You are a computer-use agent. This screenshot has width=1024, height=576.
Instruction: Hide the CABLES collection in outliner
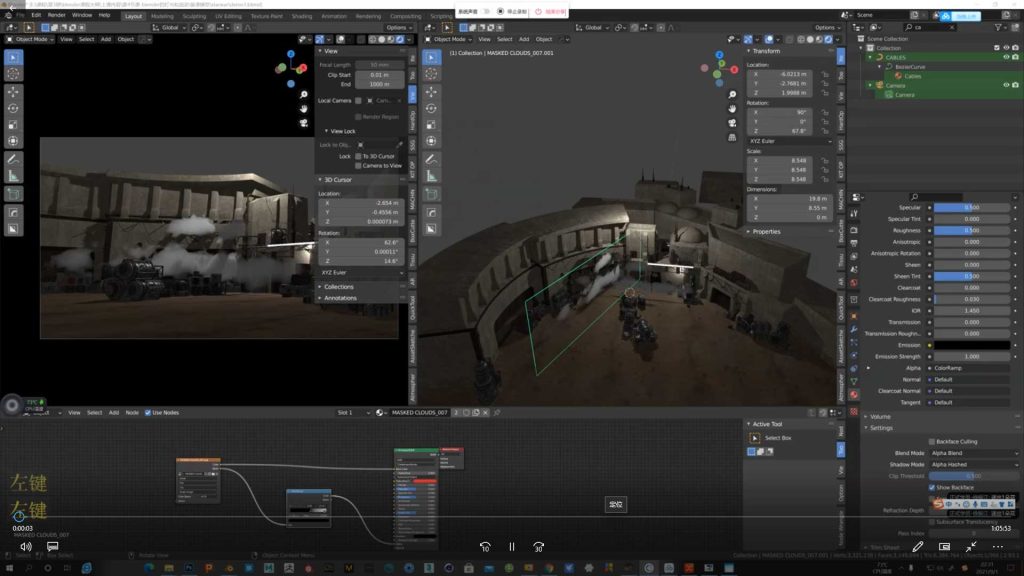tap(1006, 57)
